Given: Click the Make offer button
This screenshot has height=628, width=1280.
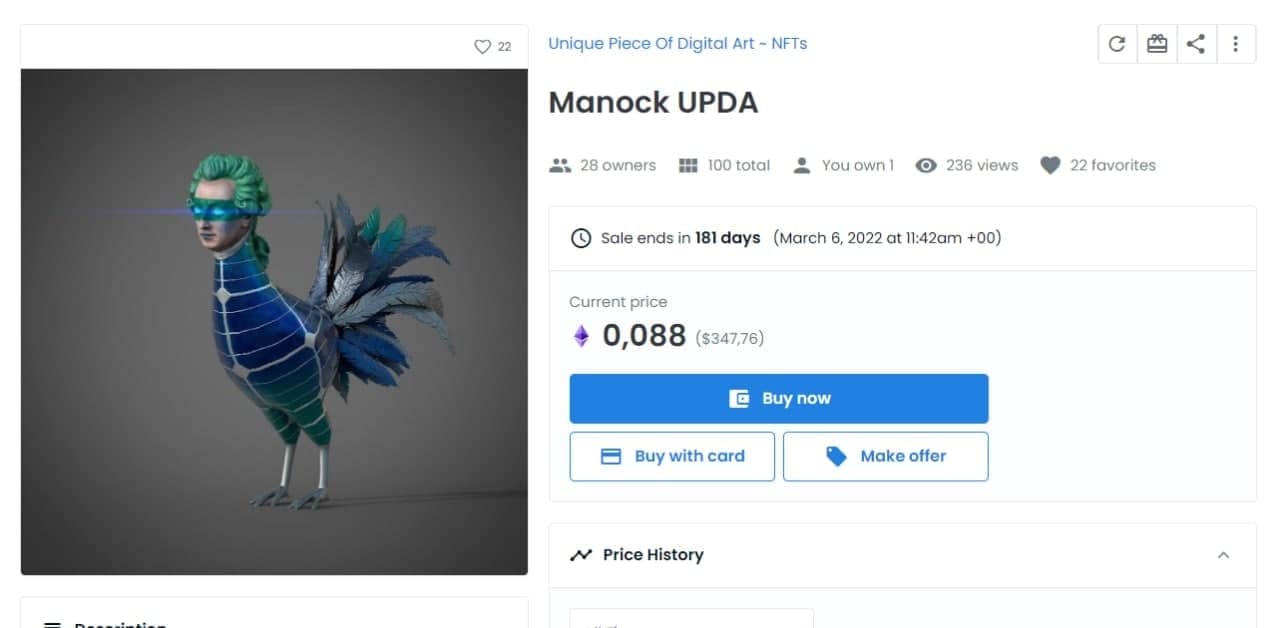Looking at the screenshot, I should click(885, 456).
